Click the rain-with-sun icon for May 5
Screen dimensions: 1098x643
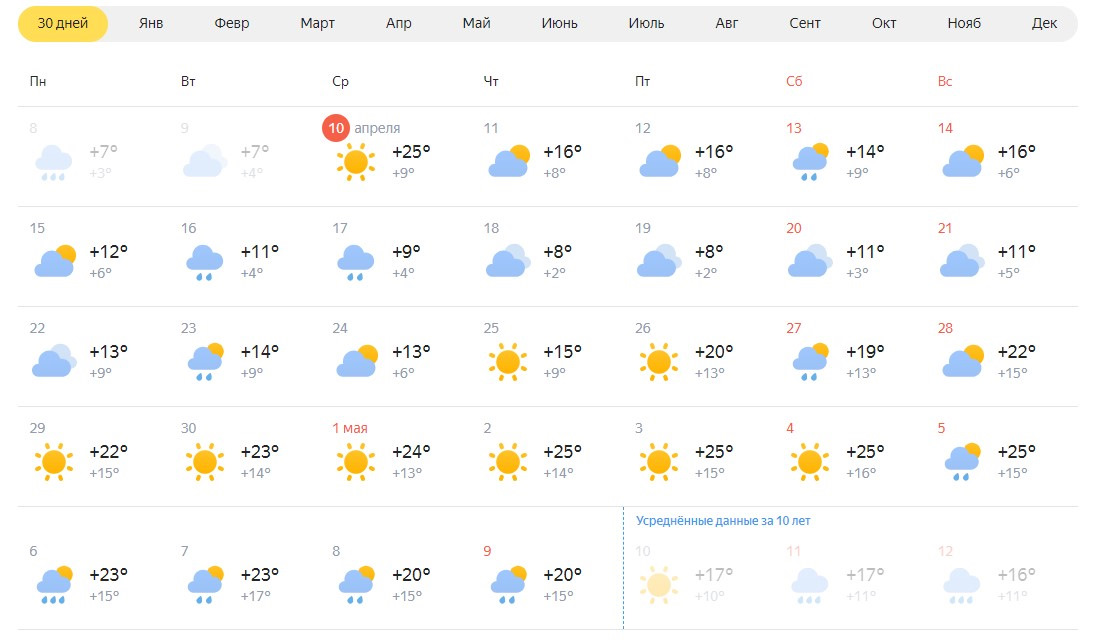click(x=960, y=461)
